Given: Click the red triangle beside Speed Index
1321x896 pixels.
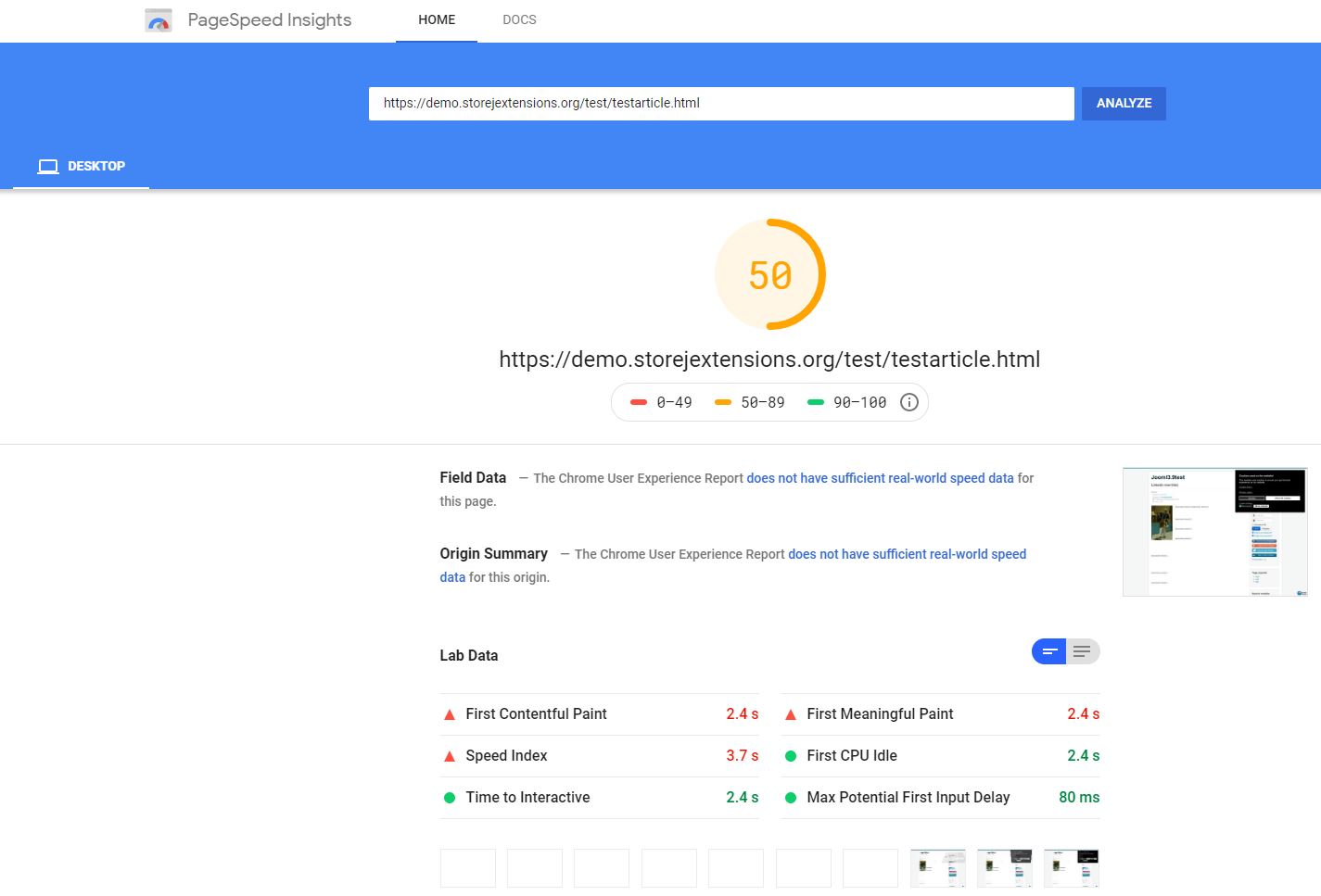Looking at the screenshot, I should (x=450, y=756).
